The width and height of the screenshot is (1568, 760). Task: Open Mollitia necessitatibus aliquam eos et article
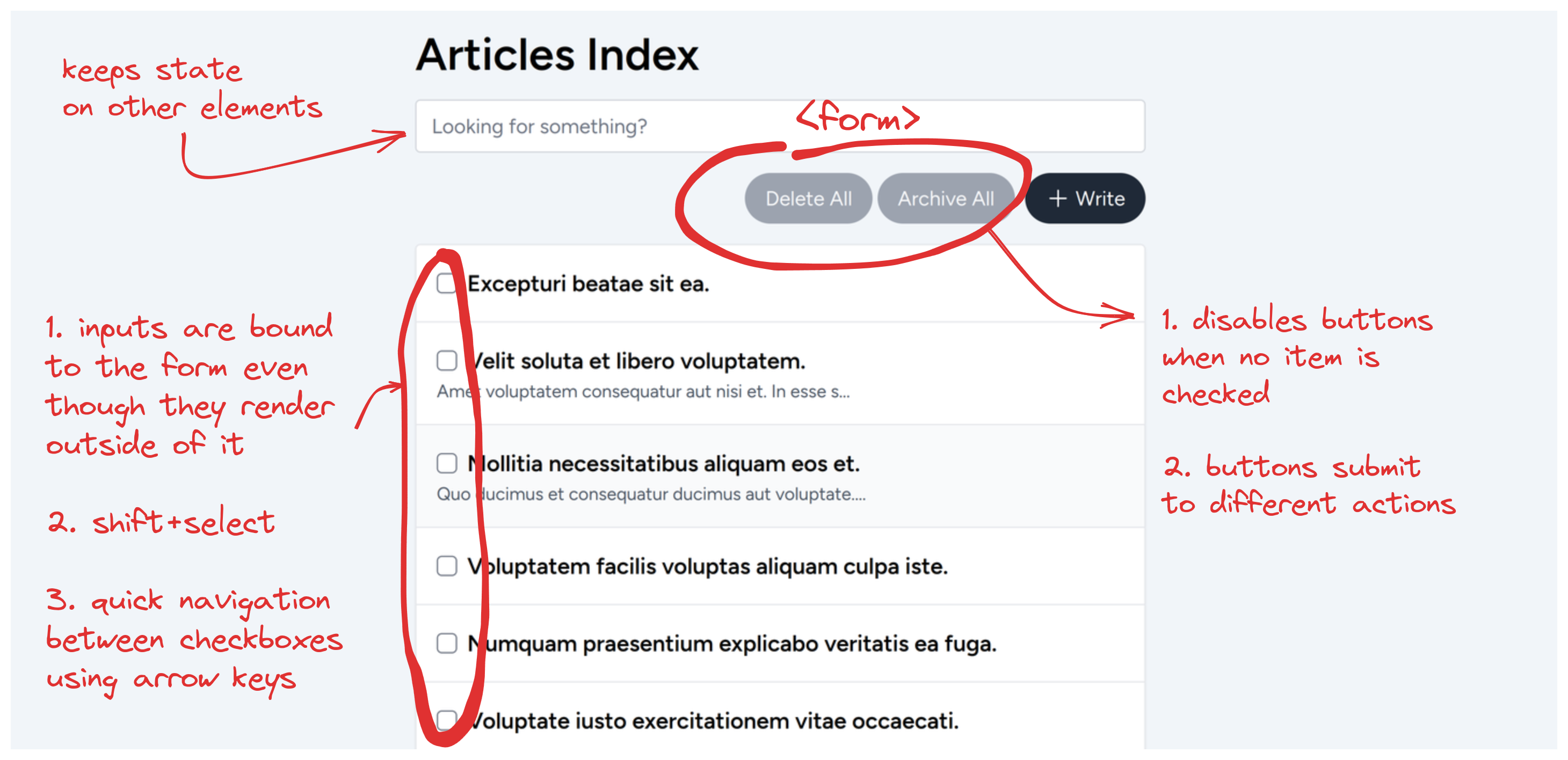664,464
